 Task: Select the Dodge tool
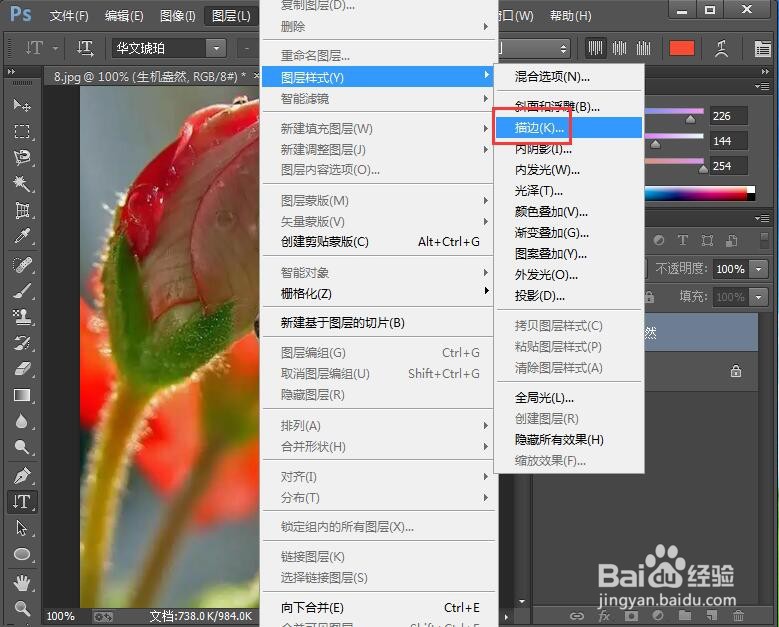click(22, 447)
